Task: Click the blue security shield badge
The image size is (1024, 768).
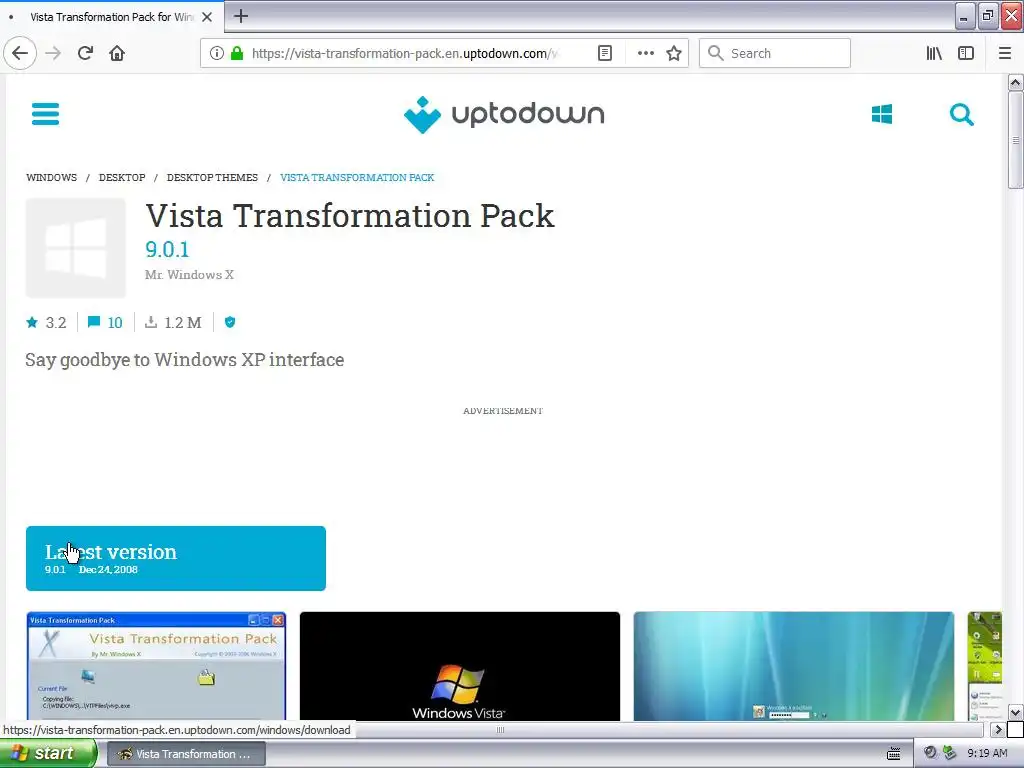Action: 230,322
